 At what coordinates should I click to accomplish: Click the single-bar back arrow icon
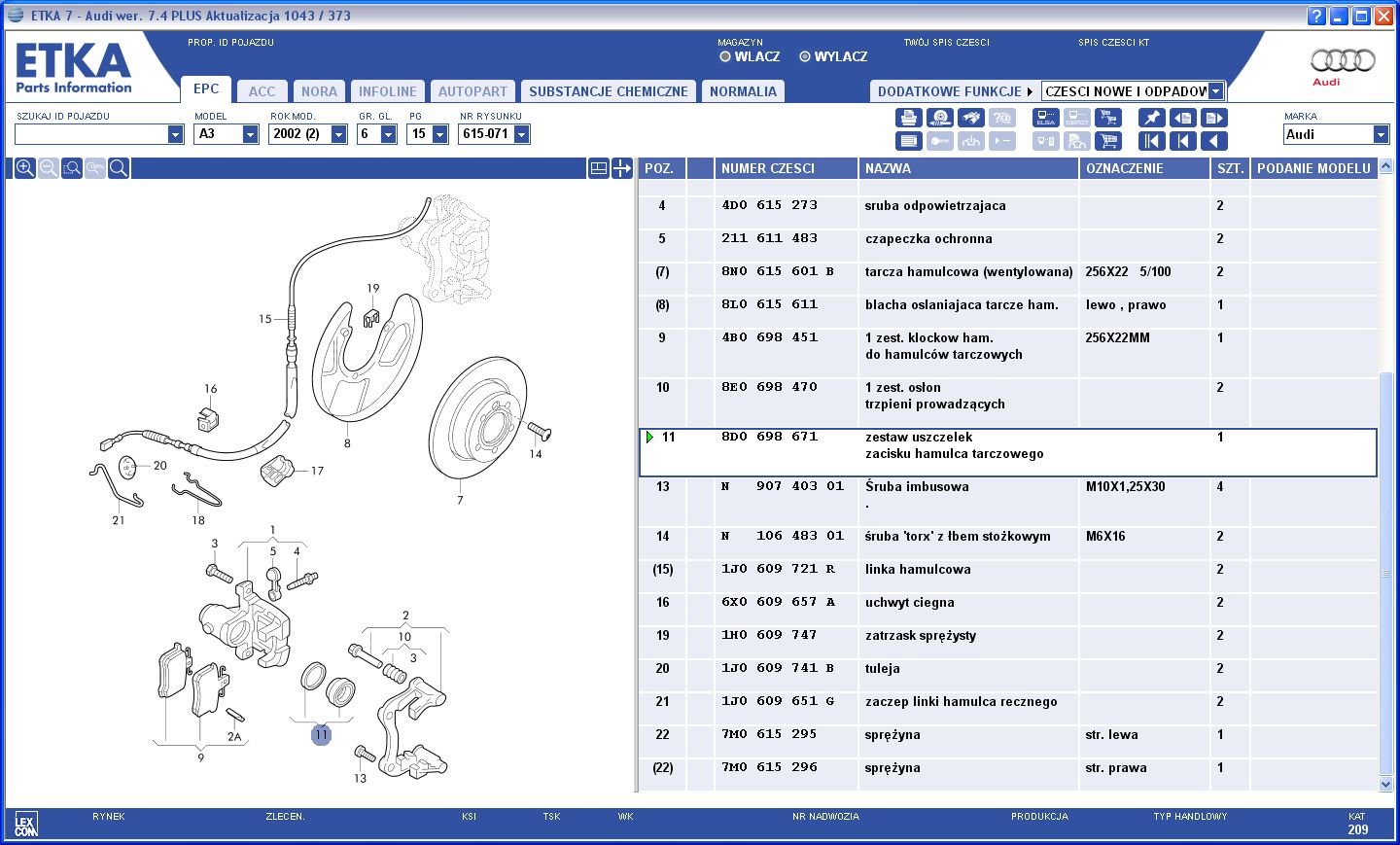1183,141
